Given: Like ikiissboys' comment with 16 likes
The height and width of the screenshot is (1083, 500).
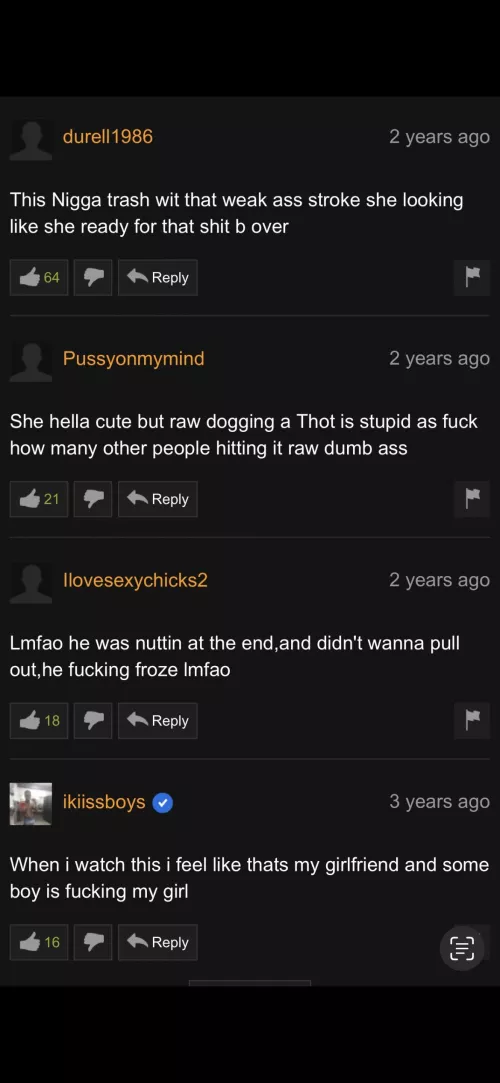Looking at the screenshot, I should pos(39,943).
